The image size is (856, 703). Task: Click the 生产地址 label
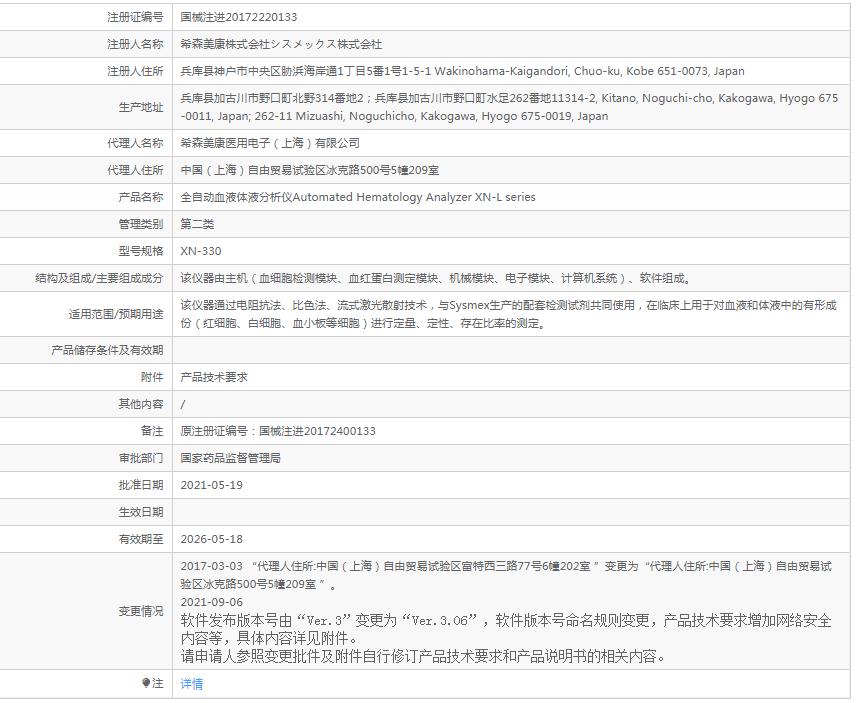pyautogui.click(x=141, y=107)
